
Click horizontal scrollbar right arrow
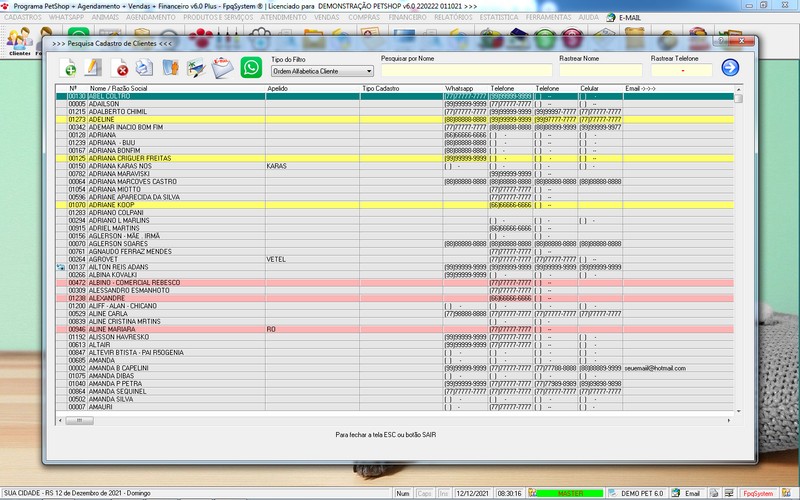click(x=729, y=420)
